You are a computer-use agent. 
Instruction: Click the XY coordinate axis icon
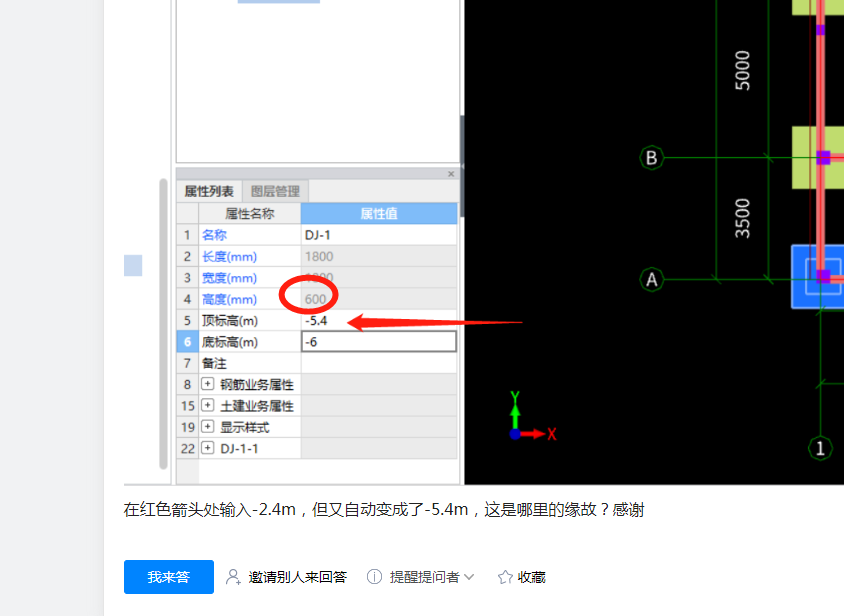coord(533,416)
